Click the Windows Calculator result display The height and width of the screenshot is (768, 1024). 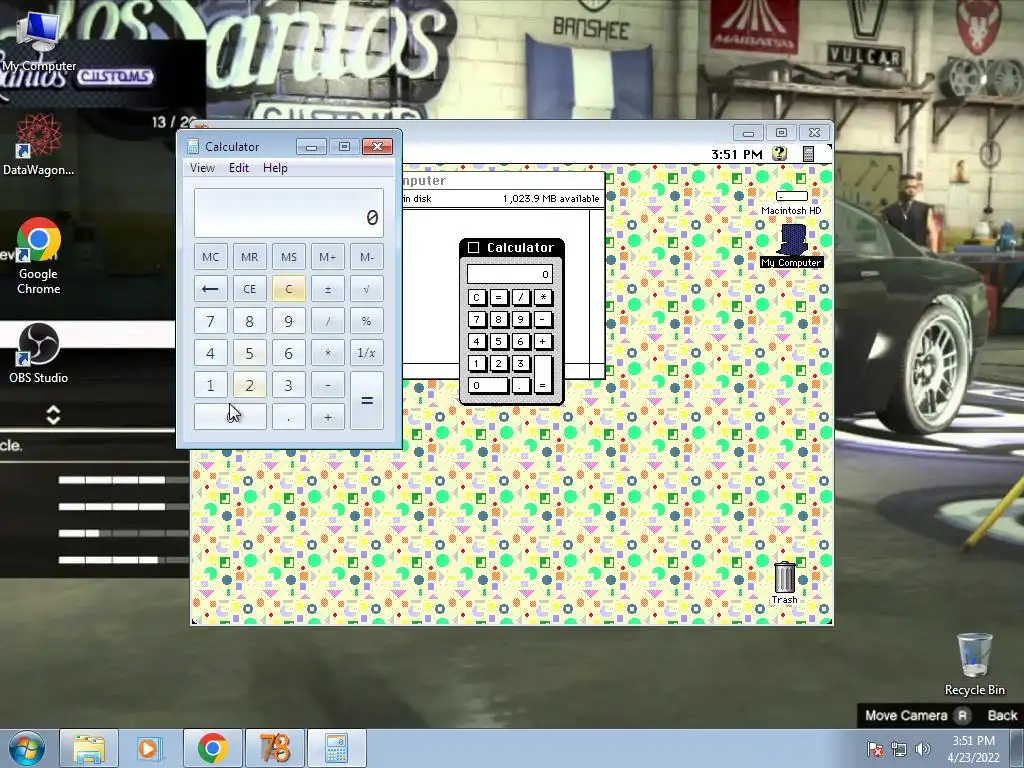pyautogui.click(x=289, y=213)
